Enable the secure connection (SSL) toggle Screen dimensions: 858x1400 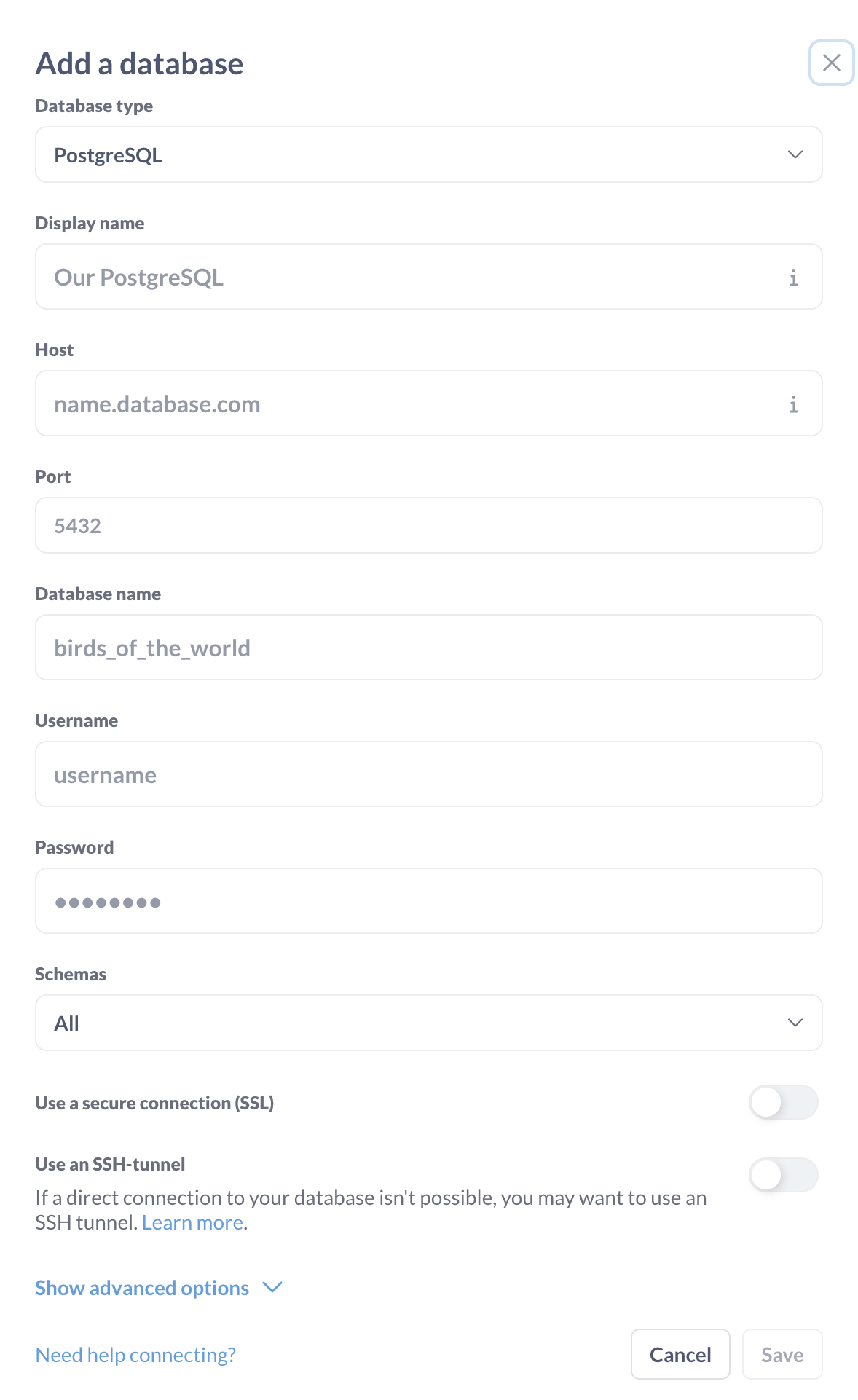tap(783, 1103)
